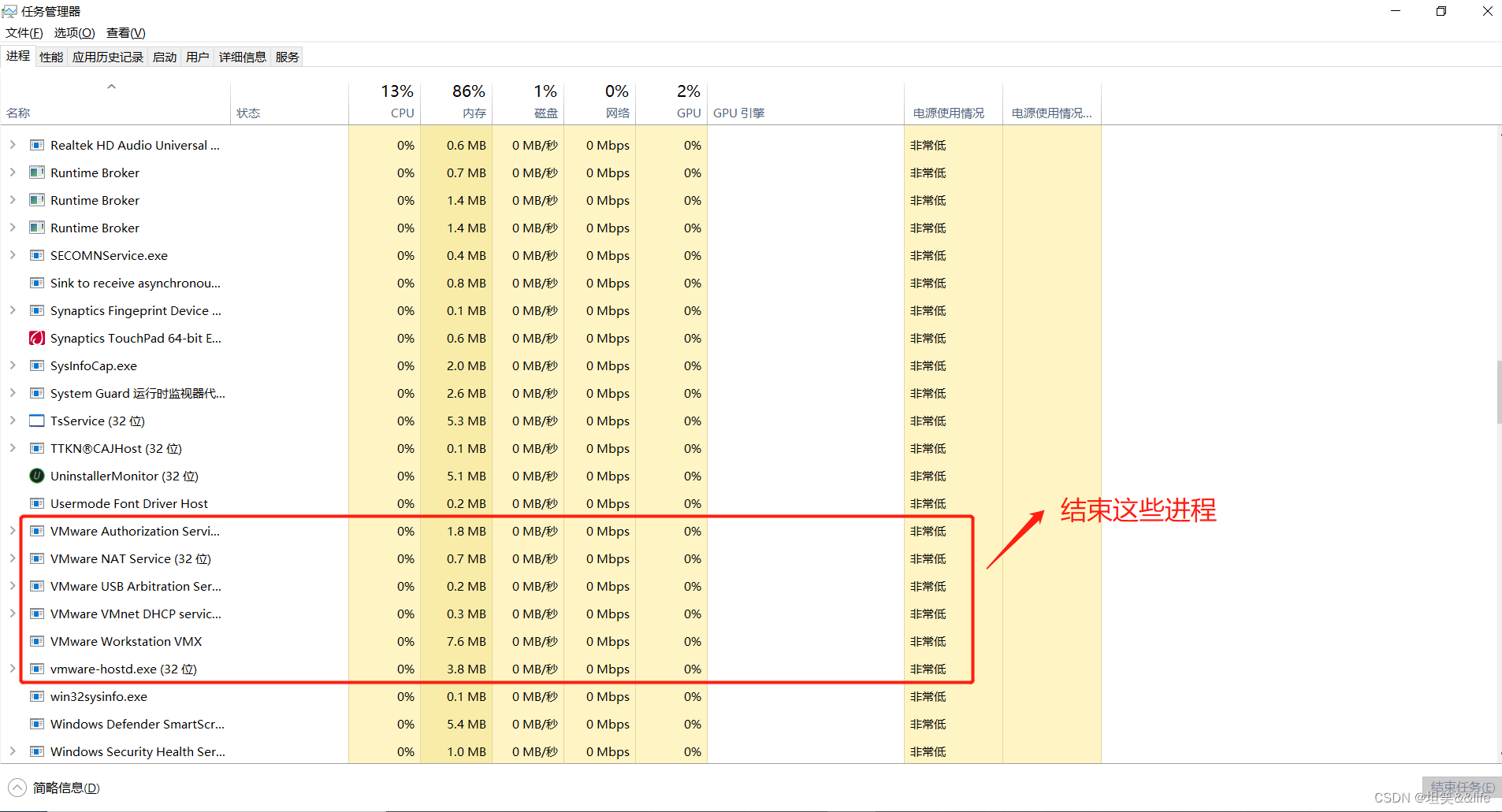Screen dimensions: 1502x812
Task: Click the 结束任务 button
Action: [1462, 788]
